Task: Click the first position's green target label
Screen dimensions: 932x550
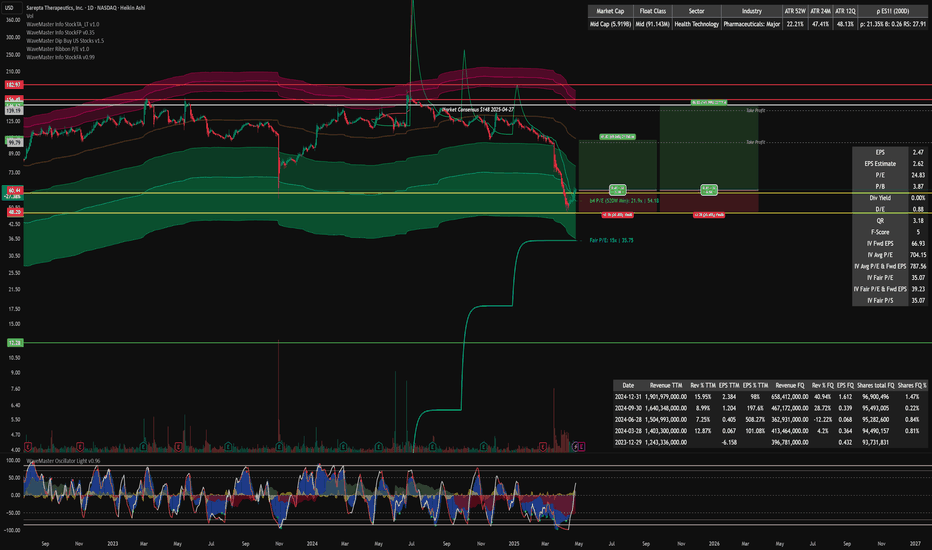Action: [618, 137]
